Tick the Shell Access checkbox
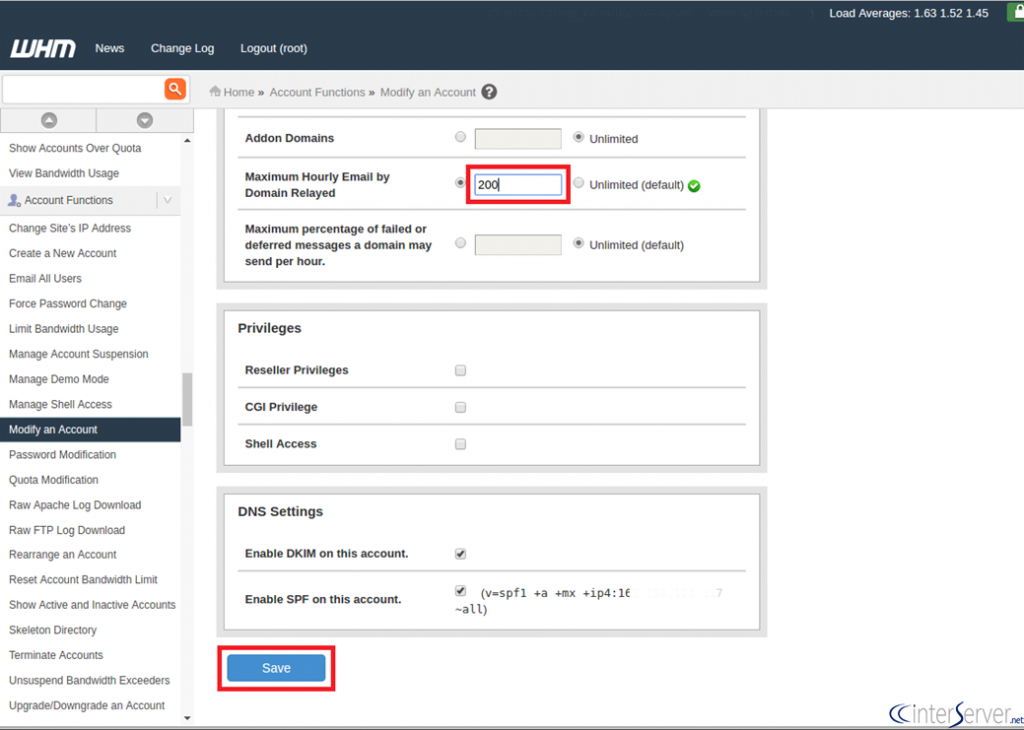 point(460,444)
